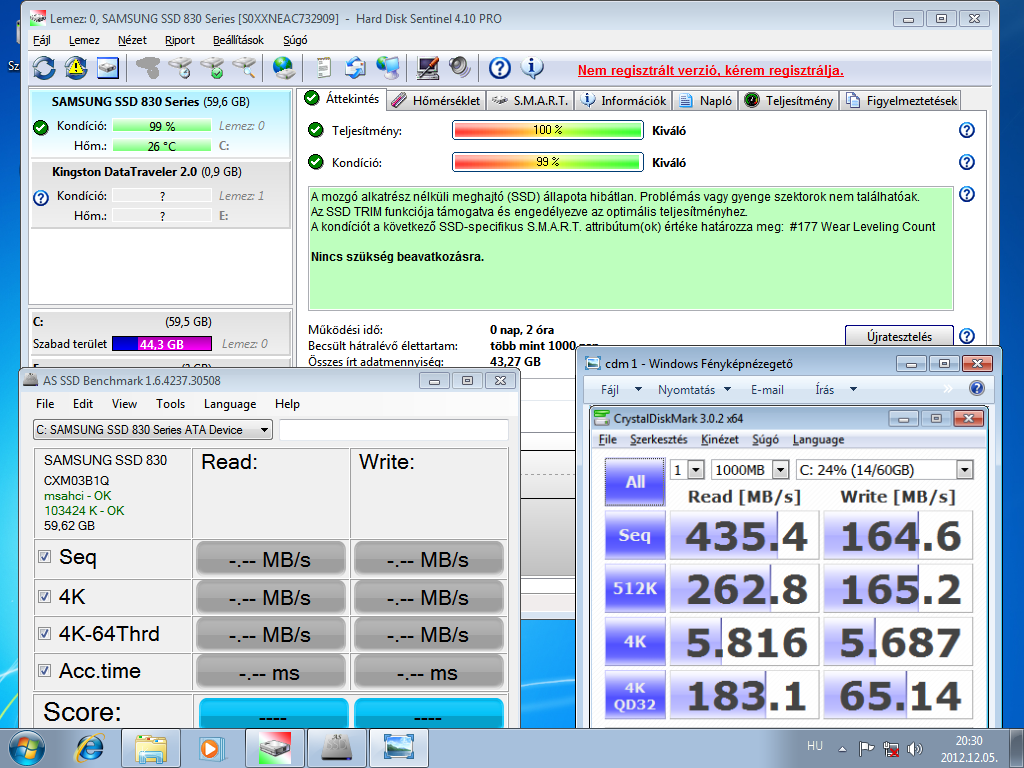This screenshot has height=768, width=1024.
Task: Click the globe with disk toolbar icon
Action: (x=283, y=68)
